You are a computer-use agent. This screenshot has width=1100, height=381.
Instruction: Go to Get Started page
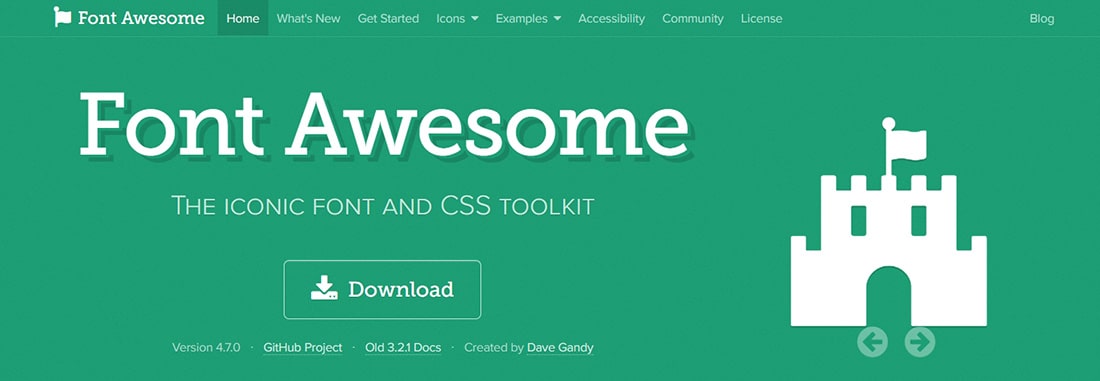[388, 18]
